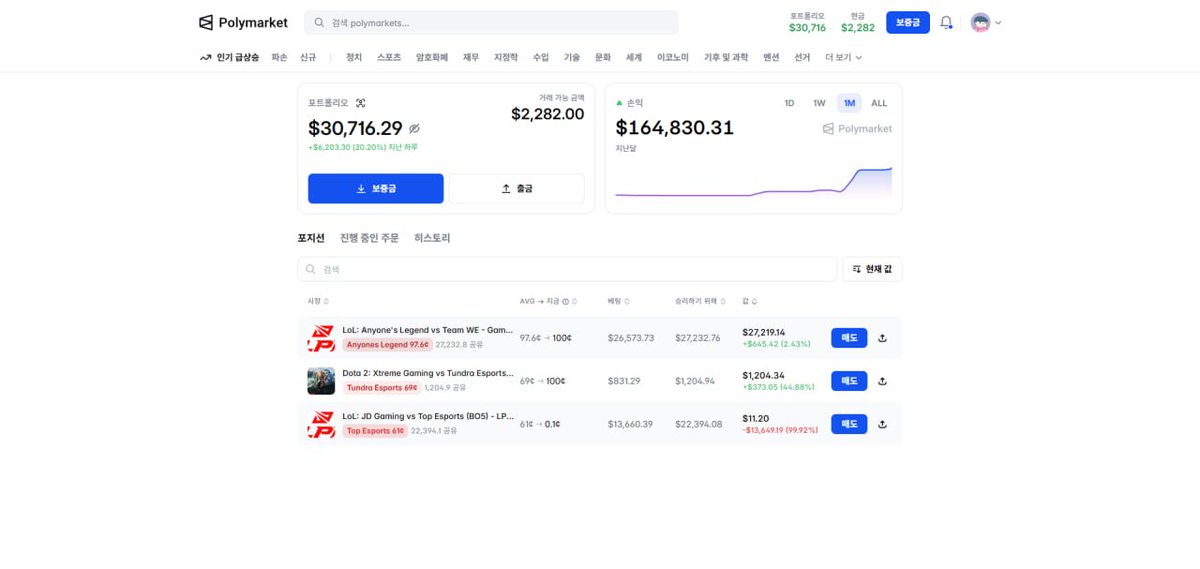The height and width of the screenshot is (569, 1200).
Task: Focus the 검색 polymarkets search field
Action: (491, 22)
